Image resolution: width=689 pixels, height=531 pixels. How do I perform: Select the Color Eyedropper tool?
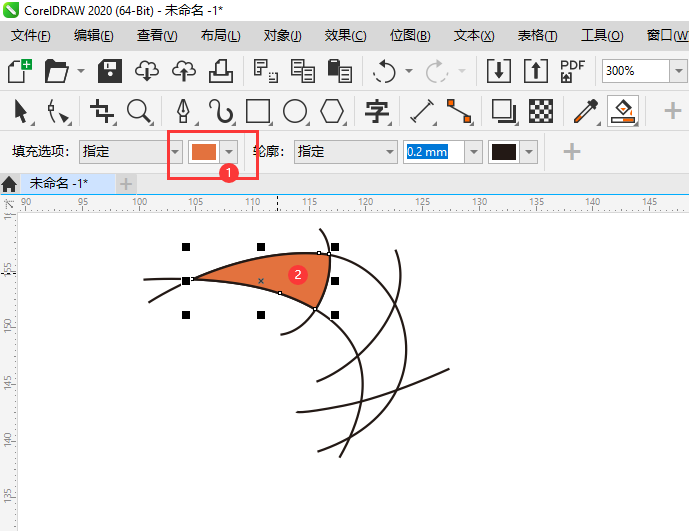[x=586, y=111]
